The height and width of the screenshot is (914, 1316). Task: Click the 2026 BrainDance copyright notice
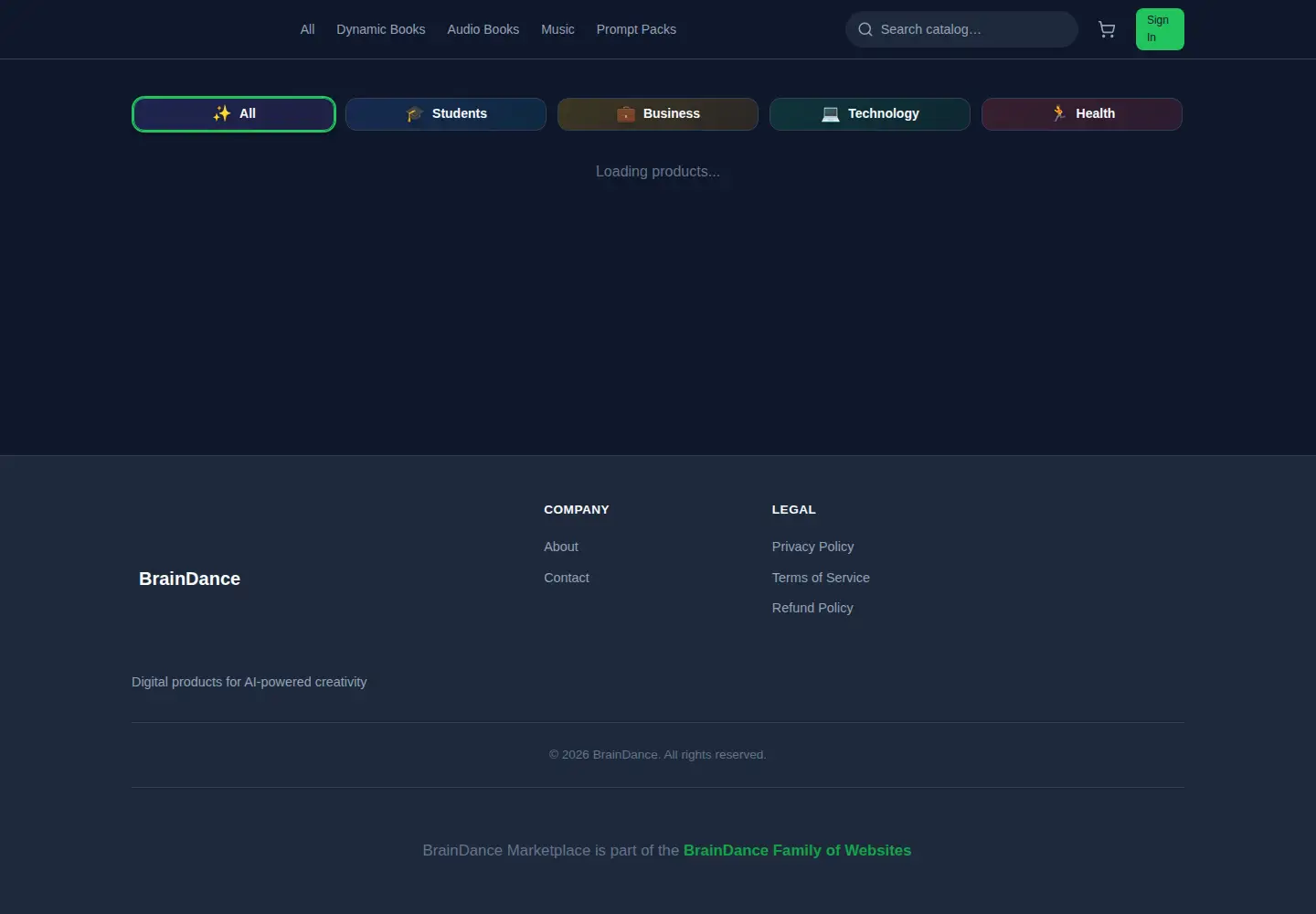(658, 754)
